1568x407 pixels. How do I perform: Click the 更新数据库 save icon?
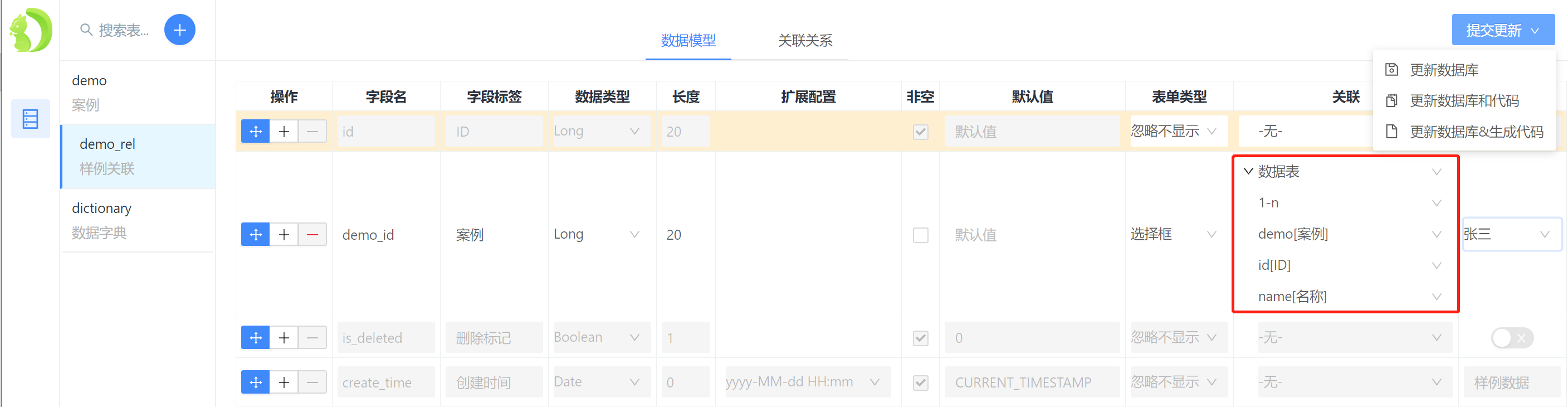pyautogui.click(x=1391, y=70)
